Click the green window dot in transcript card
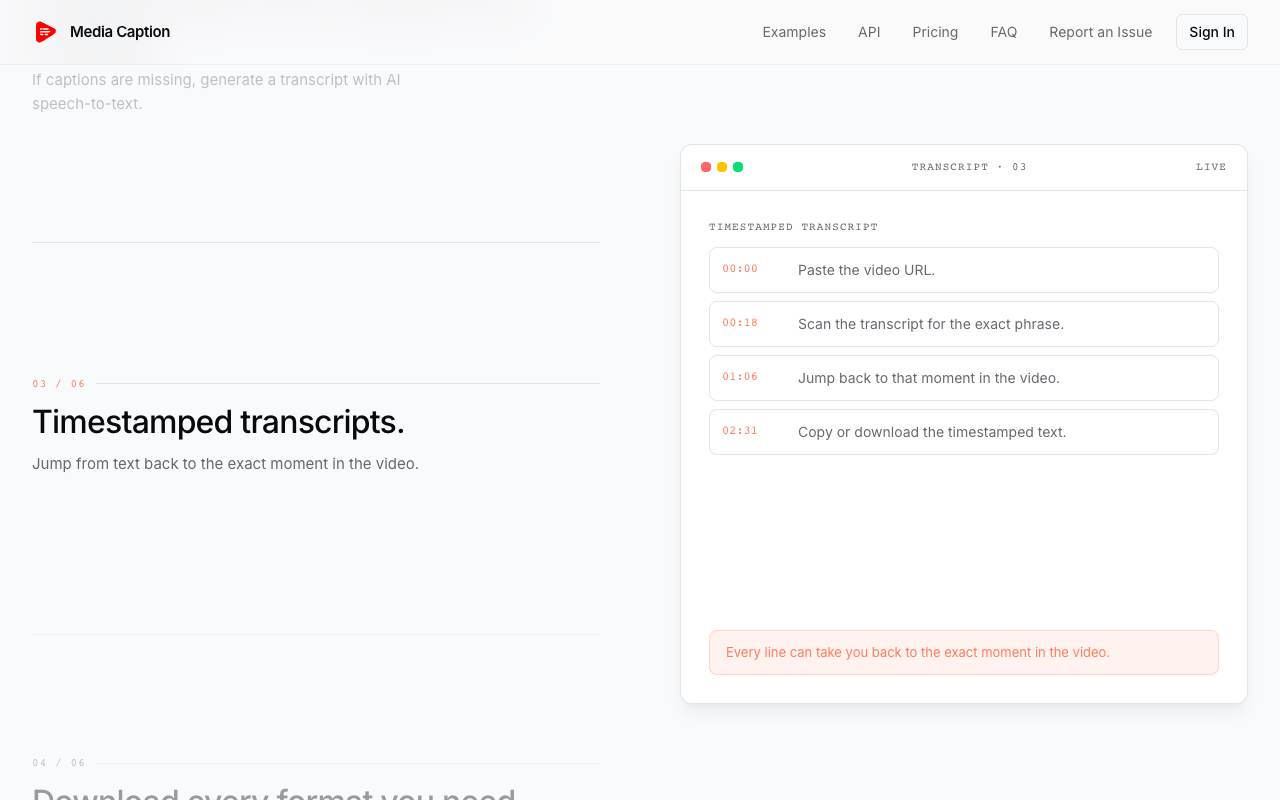This screenshot has height=800, width=1280. [738, 167]
